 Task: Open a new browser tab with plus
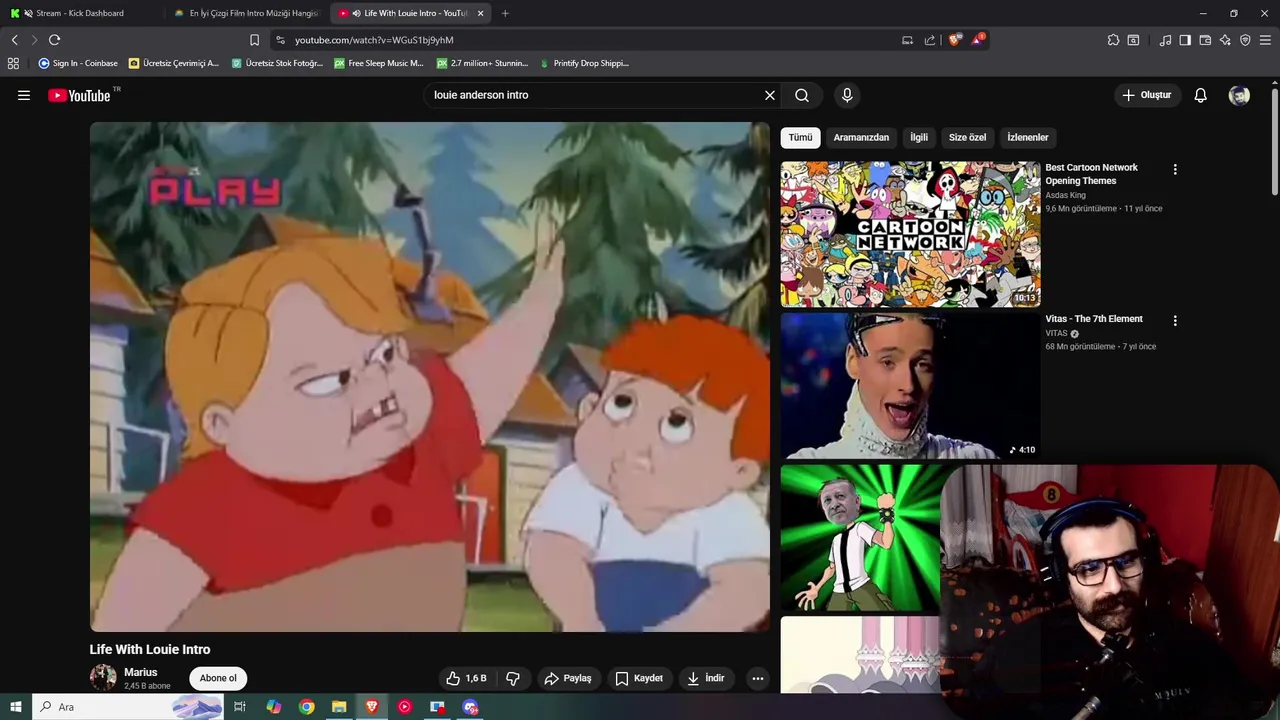click(x=505, y=13)
